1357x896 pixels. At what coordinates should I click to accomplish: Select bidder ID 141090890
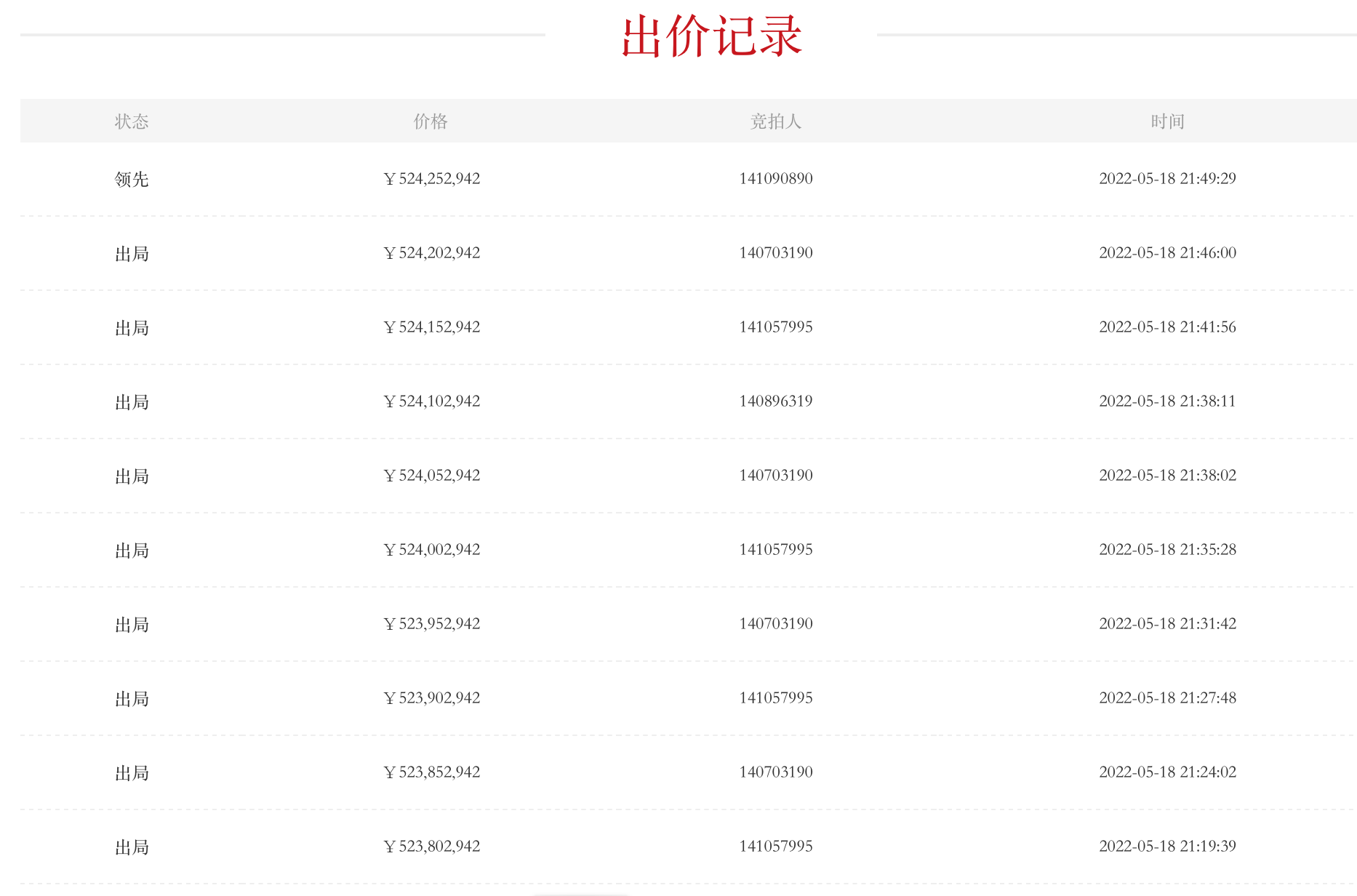[775, 179]
